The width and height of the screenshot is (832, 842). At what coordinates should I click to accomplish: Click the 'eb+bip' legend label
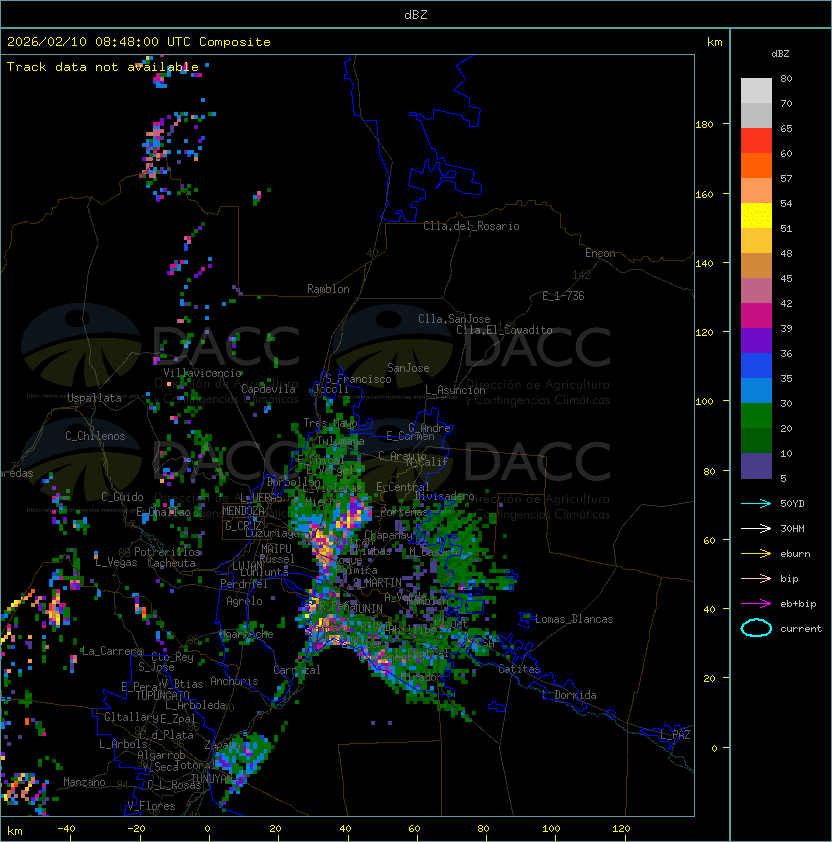[798, 604]
